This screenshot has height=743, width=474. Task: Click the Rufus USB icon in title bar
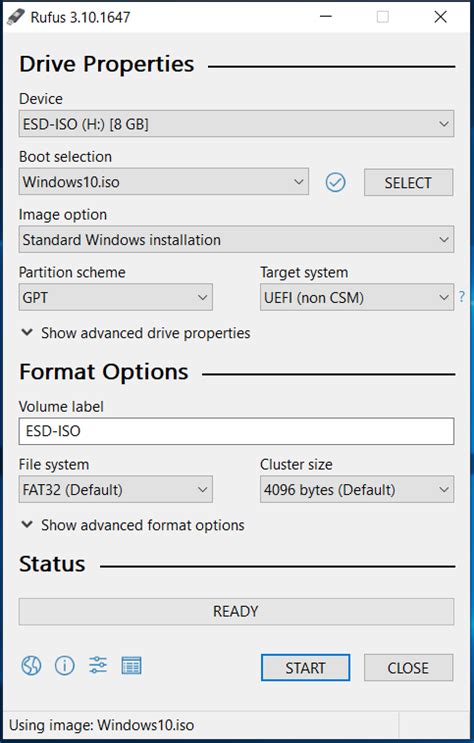click(16, 17)
